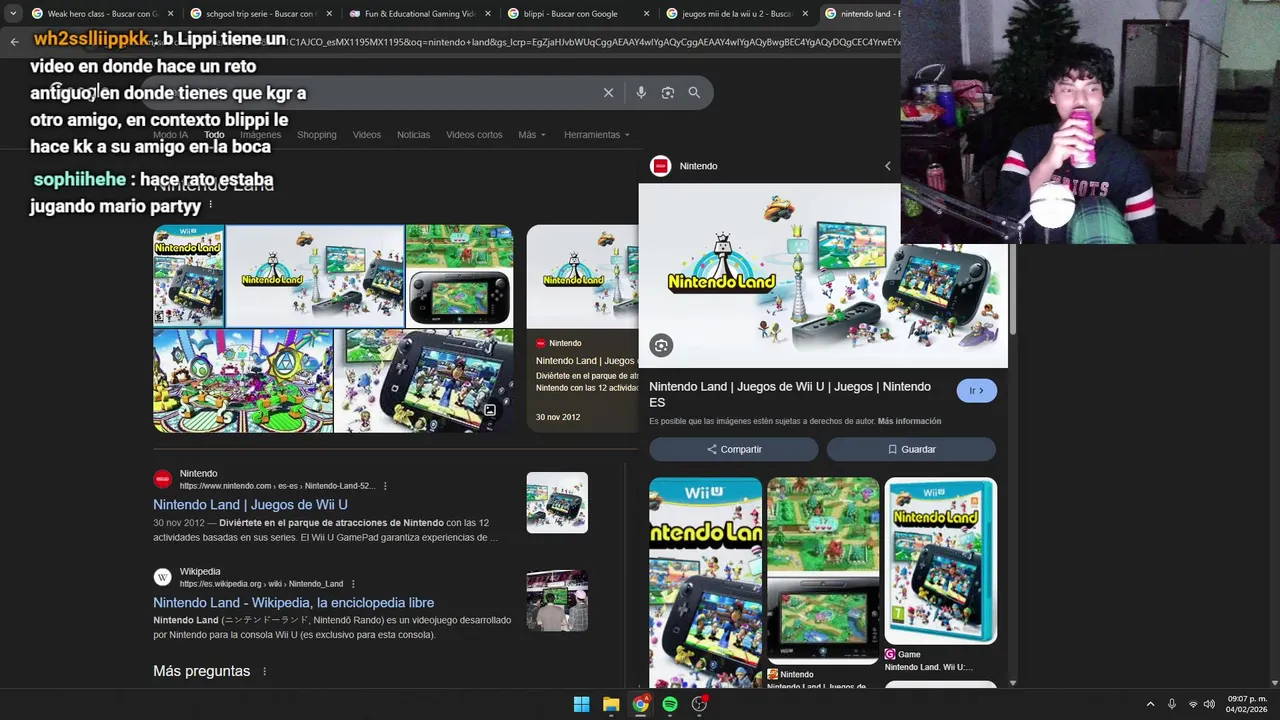Image resolution: width=1280 pixels, height=720 pixels.
Task: Show hidden system tray icons
Action: coord(1150,704)
